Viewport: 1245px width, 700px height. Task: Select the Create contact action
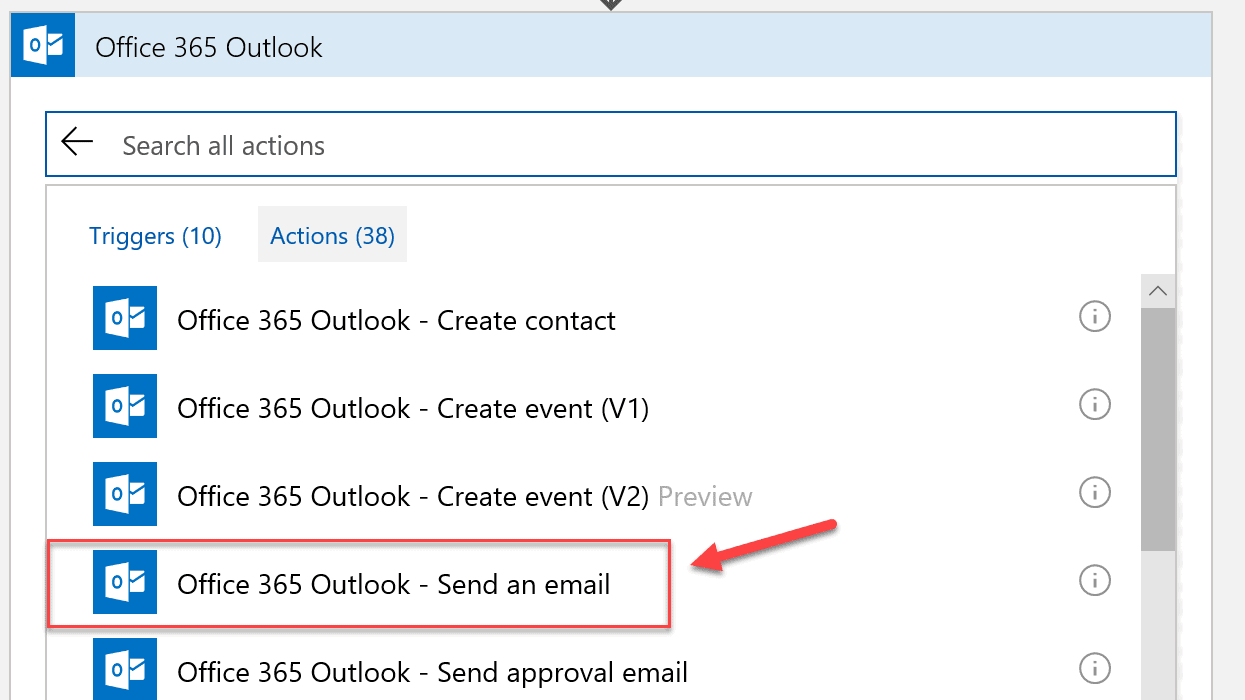click(396, 321)
